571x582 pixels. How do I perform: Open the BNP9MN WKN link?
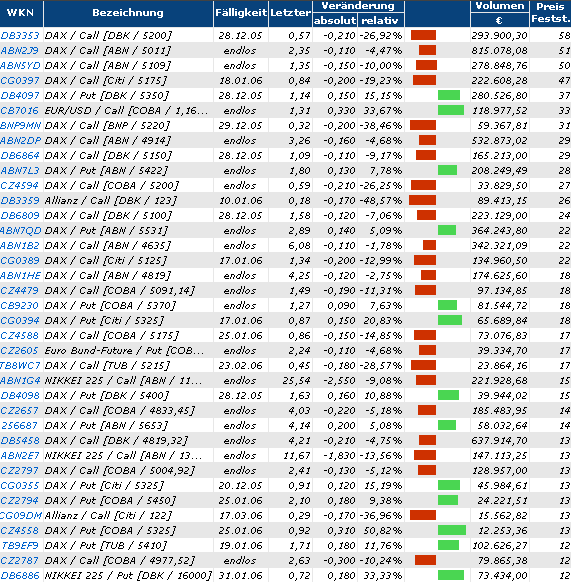(20, 125)
